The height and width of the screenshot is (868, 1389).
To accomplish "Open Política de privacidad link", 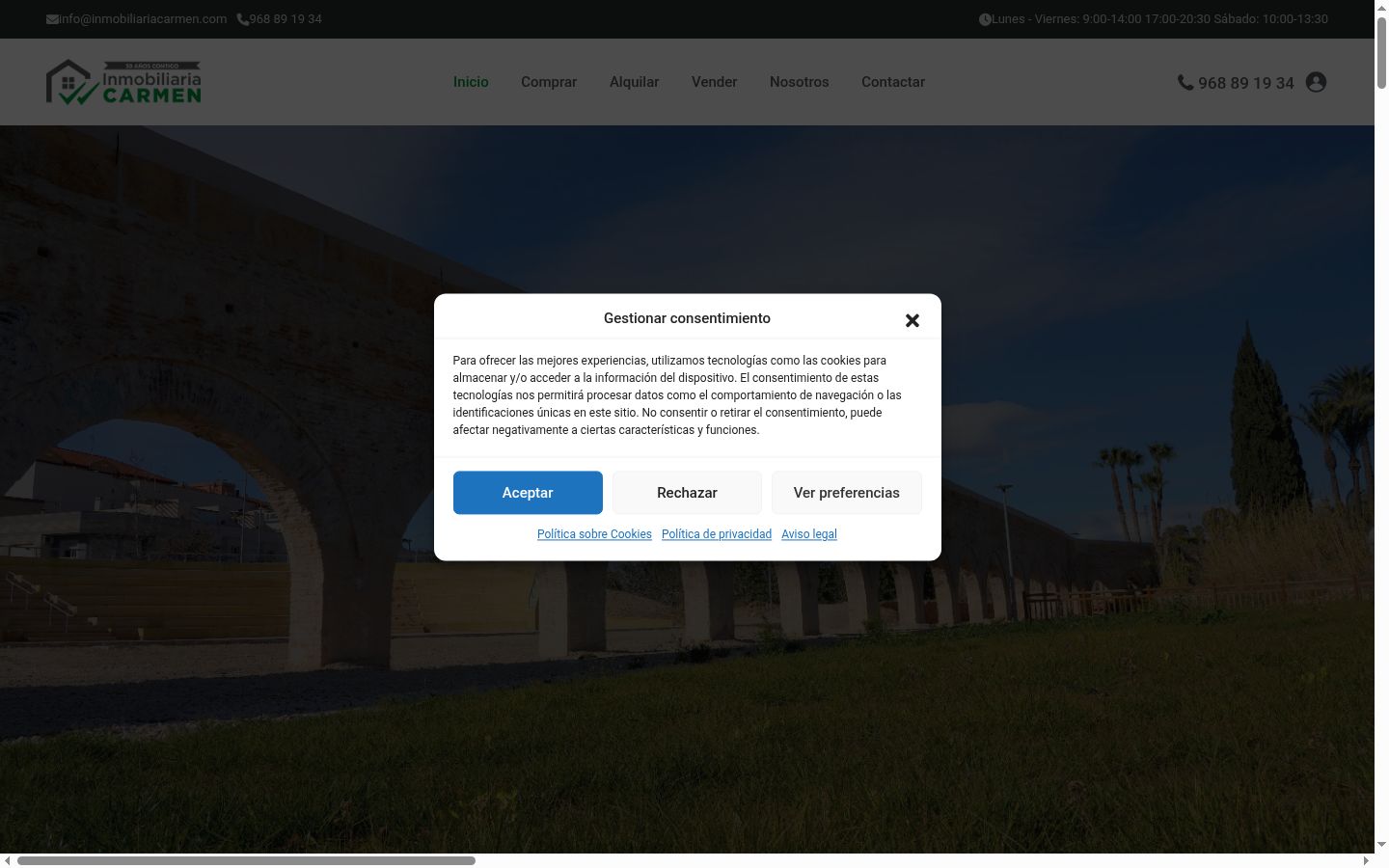I will (717, 534).
